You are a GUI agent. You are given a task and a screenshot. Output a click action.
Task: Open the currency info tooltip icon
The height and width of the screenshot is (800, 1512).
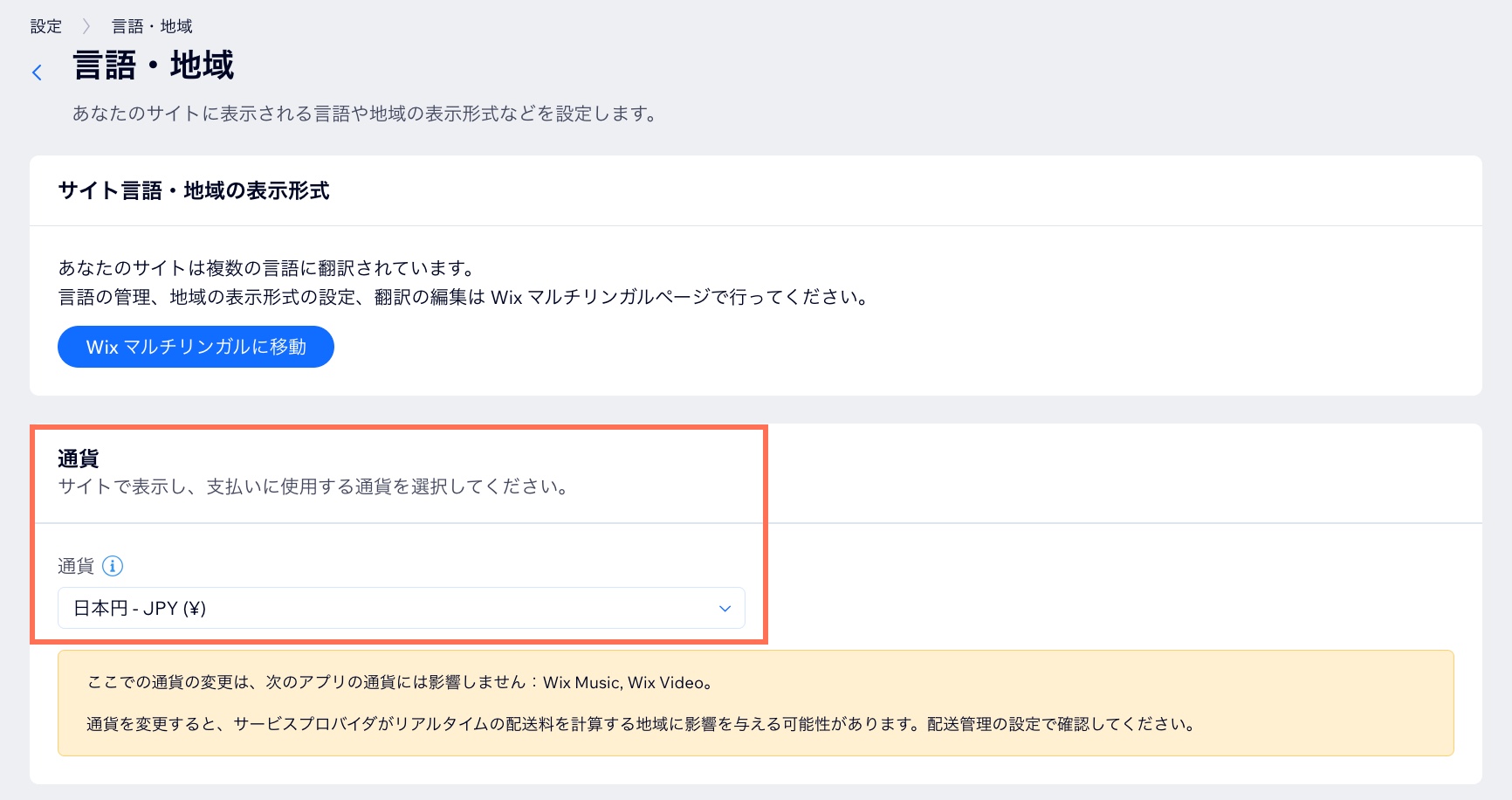[x=113, y=566]
